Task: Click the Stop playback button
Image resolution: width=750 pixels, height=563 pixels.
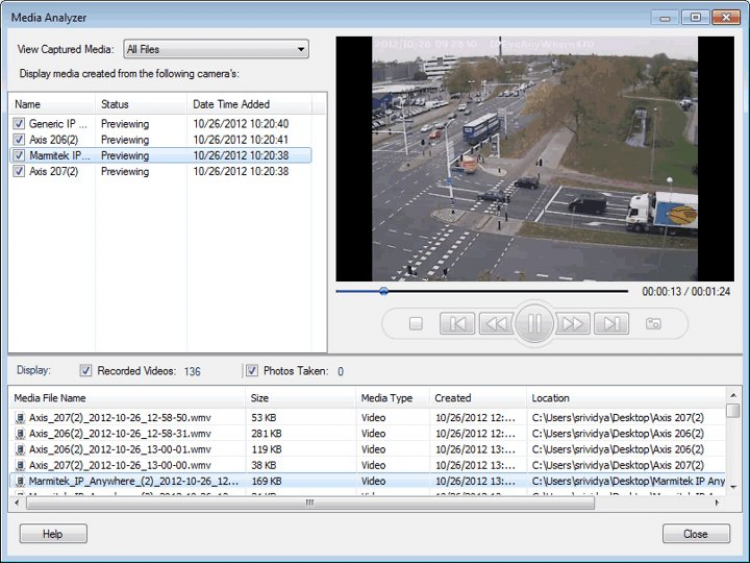Action: [416, 324]
